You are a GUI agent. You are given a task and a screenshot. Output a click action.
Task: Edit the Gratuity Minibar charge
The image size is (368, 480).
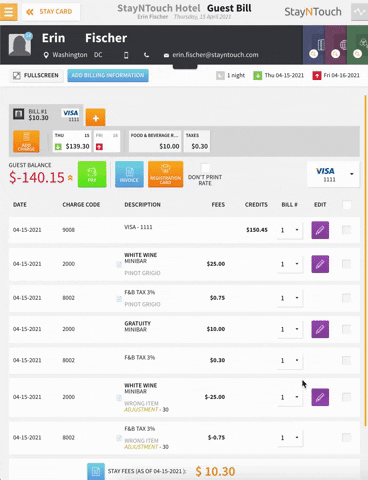click(320, 329)
